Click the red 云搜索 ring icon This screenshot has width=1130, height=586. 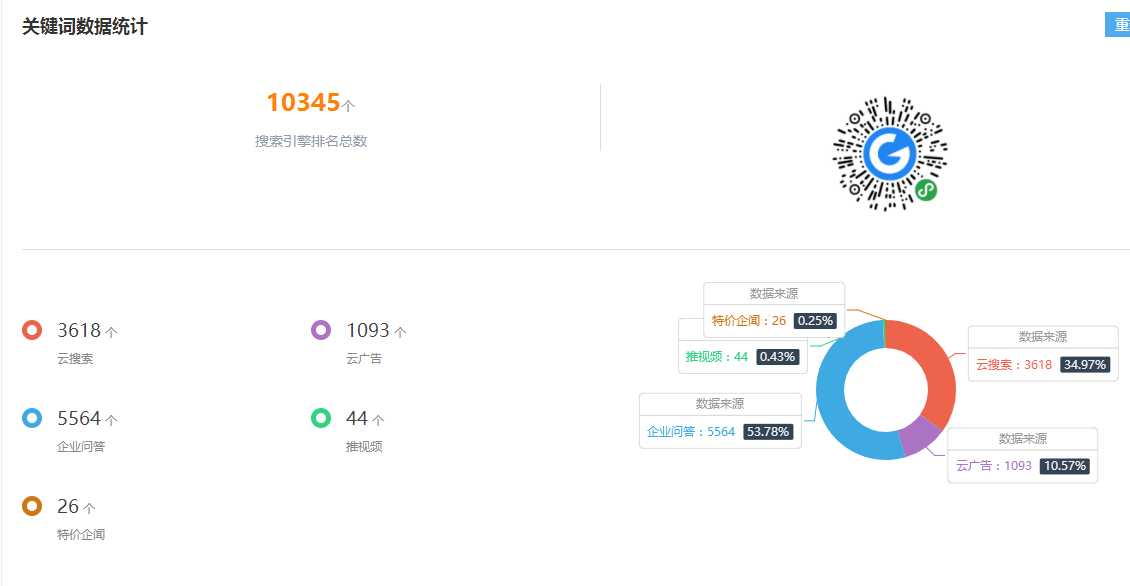32,330
